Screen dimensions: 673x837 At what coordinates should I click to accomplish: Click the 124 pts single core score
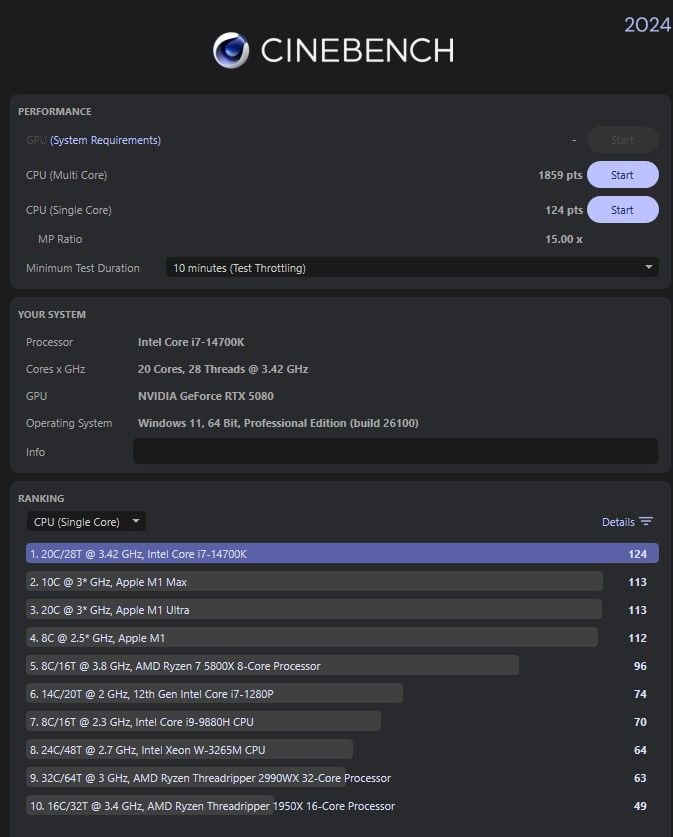(x=564, y=210)
